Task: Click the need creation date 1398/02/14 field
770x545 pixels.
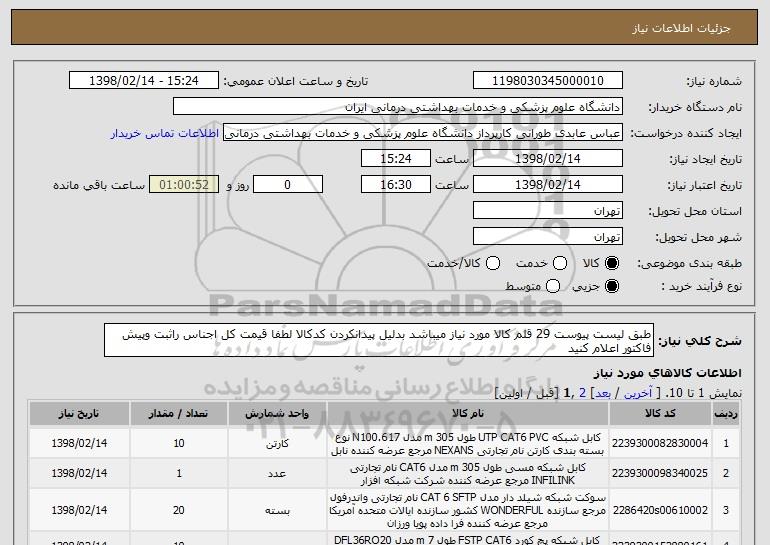Action: click(548, 159)
